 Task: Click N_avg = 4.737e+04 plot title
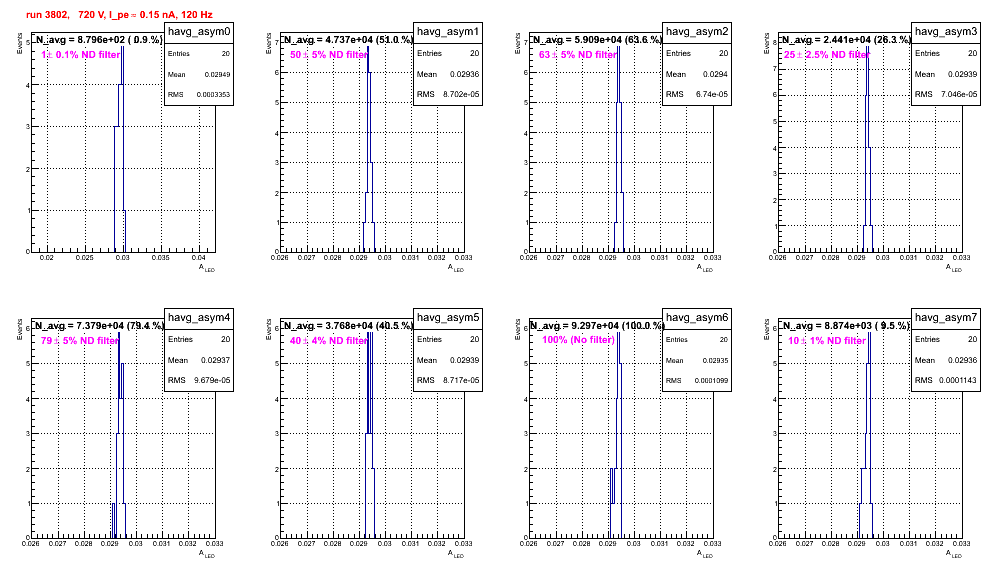click(348, 39)
